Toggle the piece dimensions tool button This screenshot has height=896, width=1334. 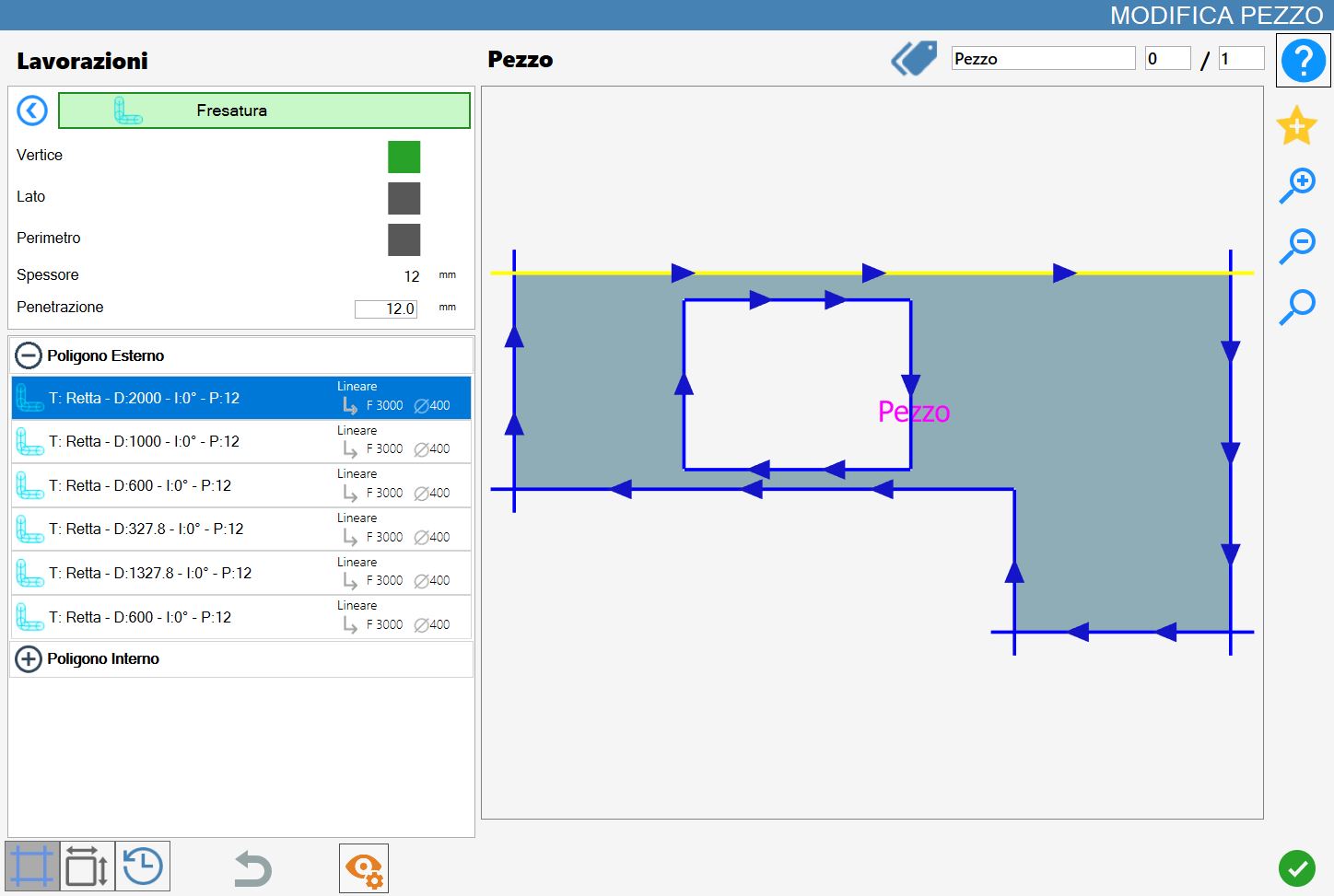tap(88, 867)
